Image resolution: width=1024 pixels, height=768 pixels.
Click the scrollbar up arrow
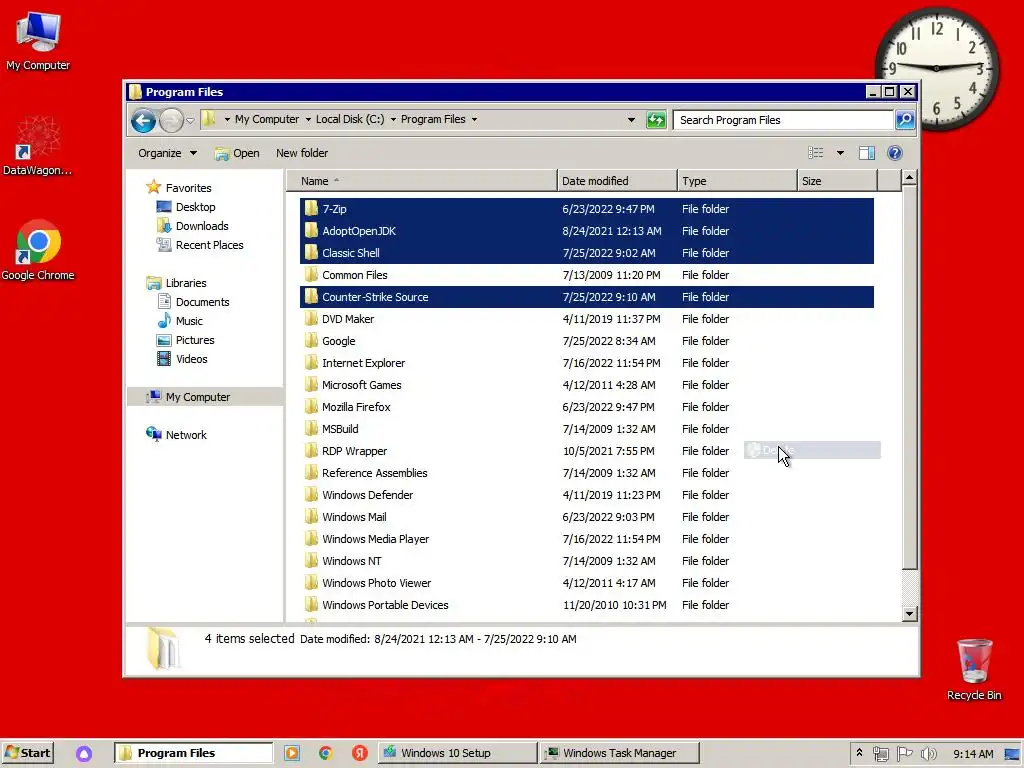pyautogui.click(x=909, y=178)
